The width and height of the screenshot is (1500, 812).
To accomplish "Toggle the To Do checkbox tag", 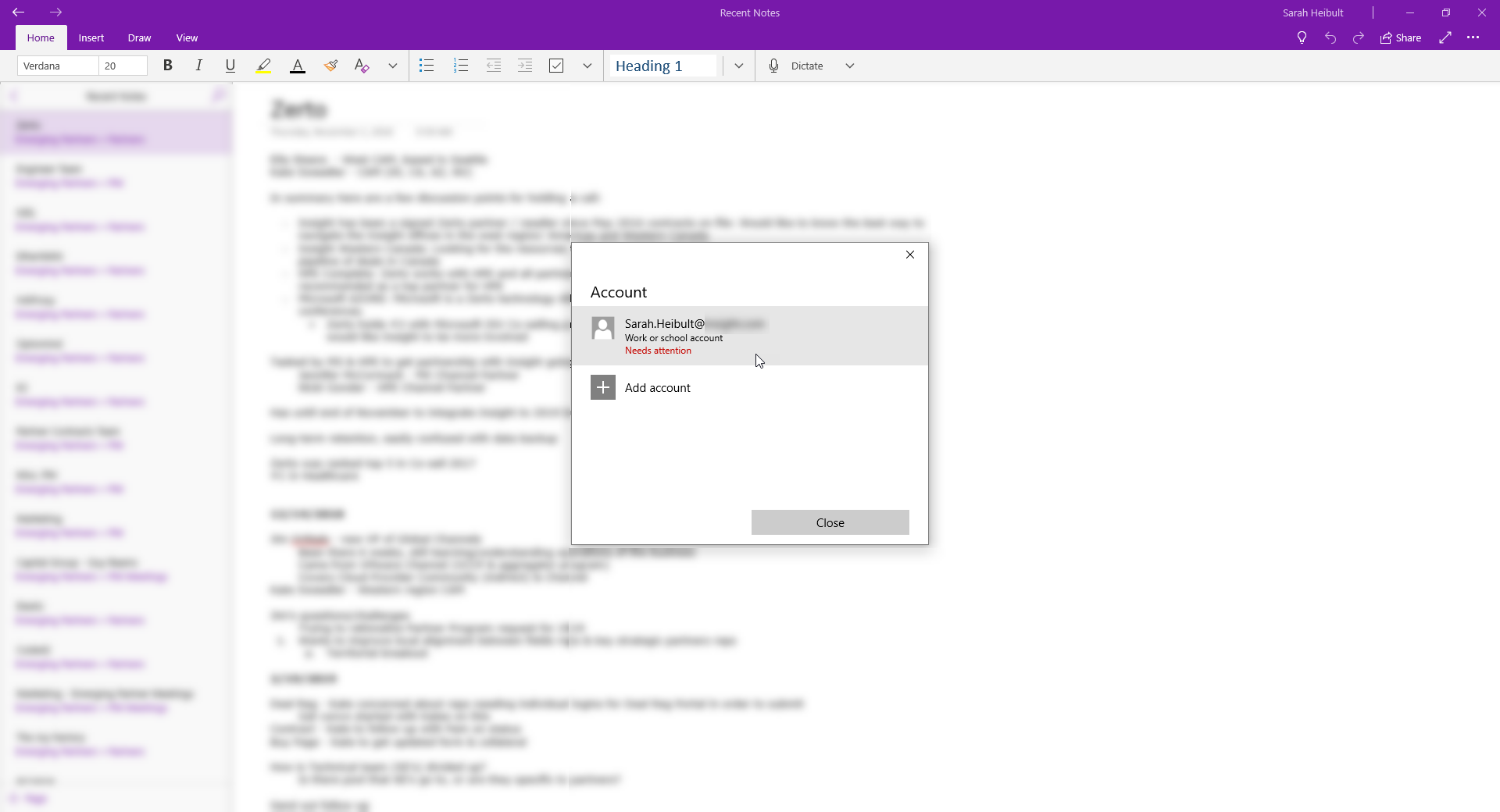I will pos(556,66).
